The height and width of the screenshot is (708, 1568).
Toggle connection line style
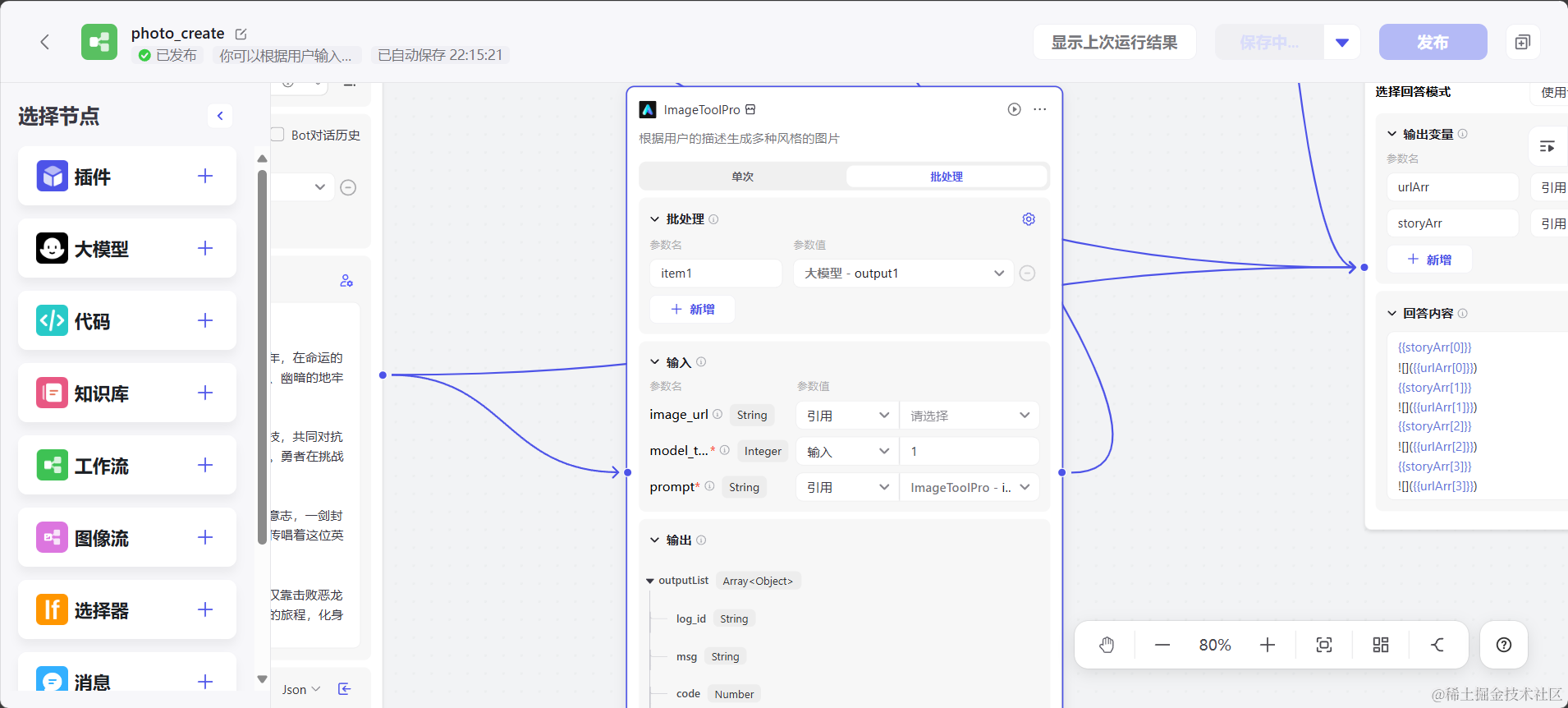pos(1437,645)
